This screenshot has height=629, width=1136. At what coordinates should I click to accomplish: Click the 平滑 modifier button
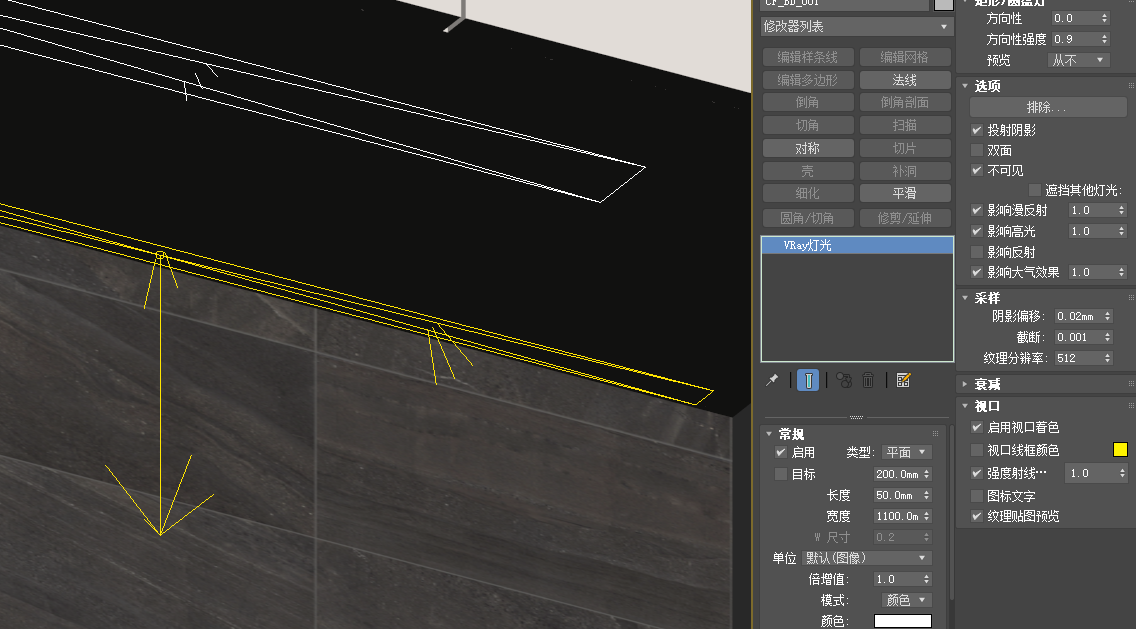click(904, 193)
